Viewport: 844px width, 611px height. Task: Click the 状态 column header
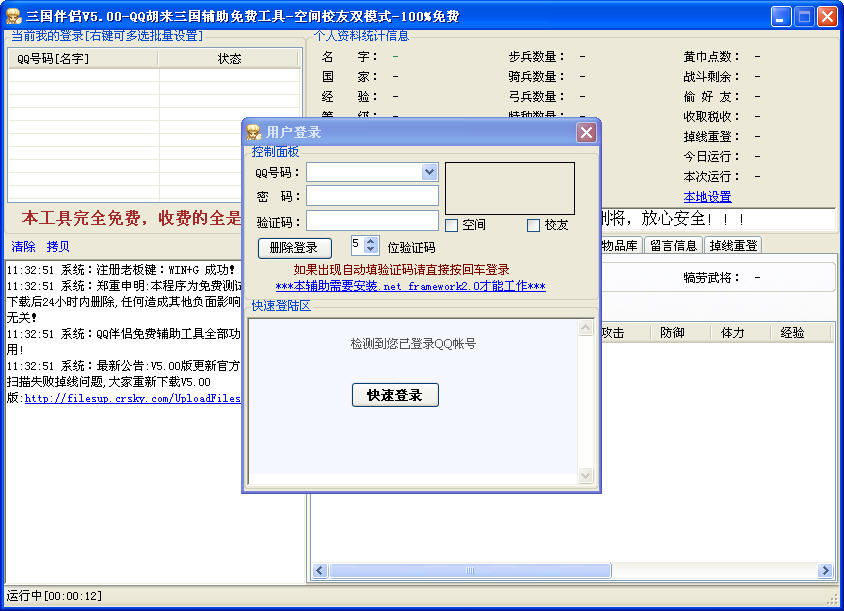coord(229,59)
